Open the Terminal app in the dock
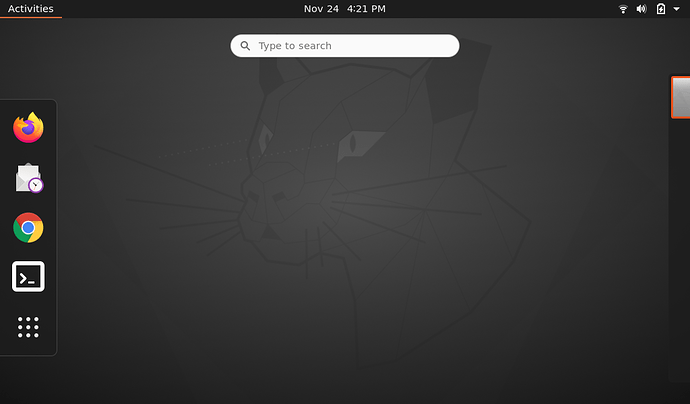 (x=28, y=276)
